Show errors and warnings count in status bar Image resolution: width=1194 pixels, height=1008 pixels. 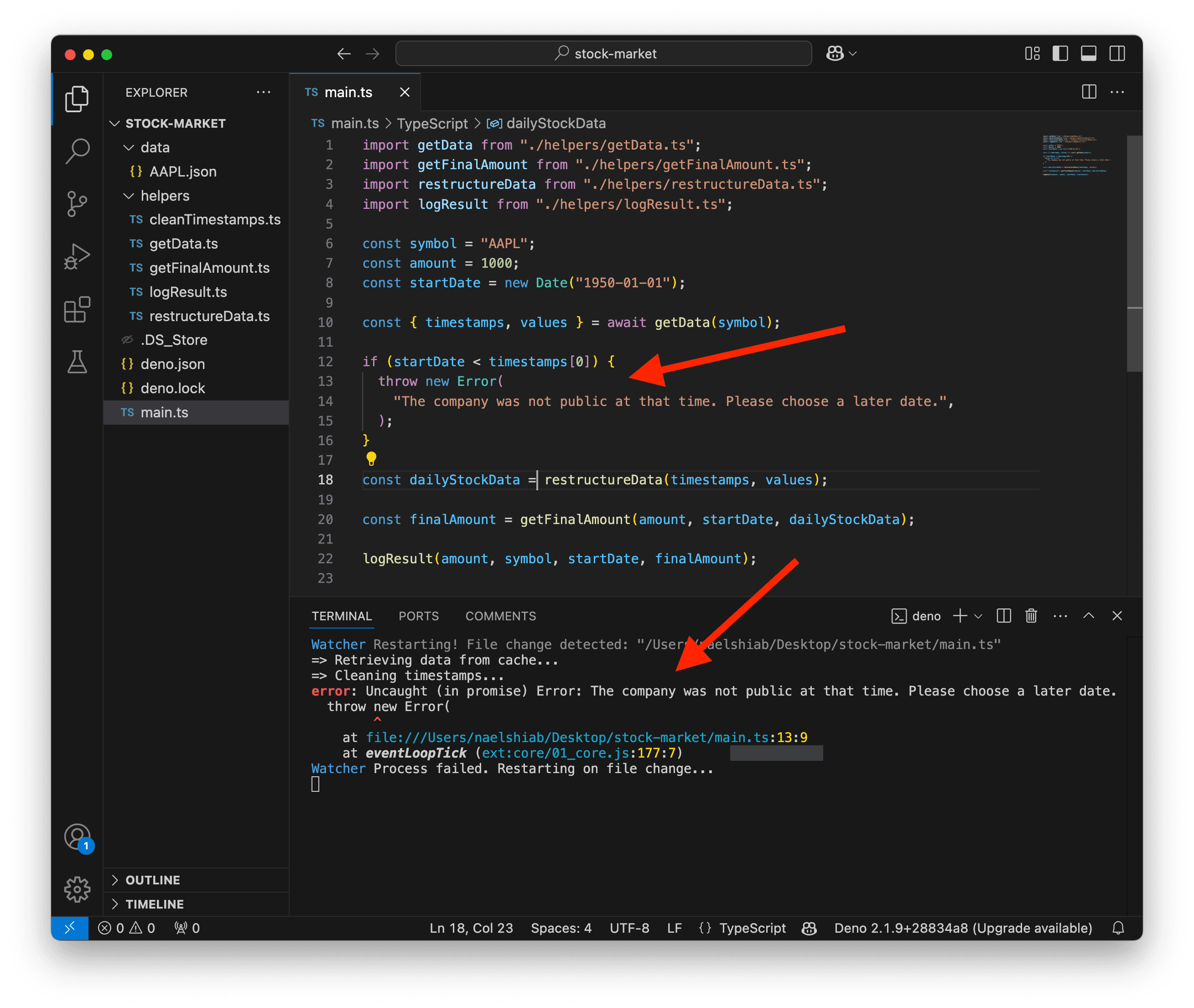click(x=126, y=928)
